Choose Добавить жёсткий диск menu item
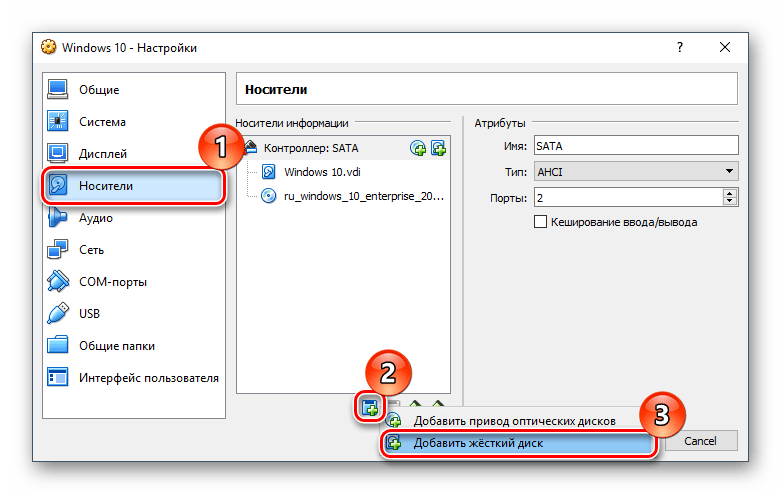This screenshot has width=781, height=494. coord(518,443)
